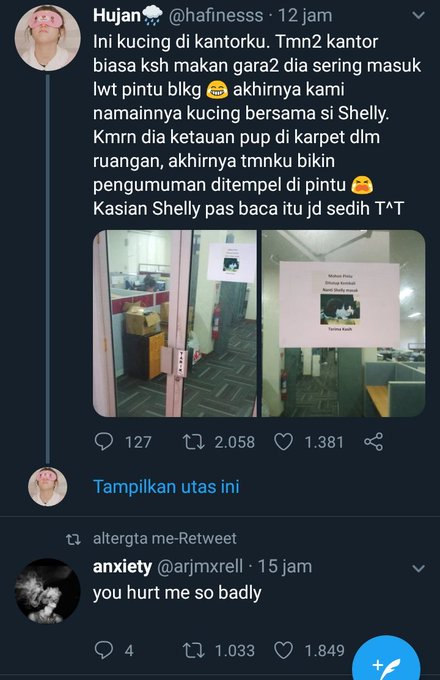This screenshot has height=680, width=440.
Task: Open options chevron on anxiety's tweet
Action: [418, 568]
